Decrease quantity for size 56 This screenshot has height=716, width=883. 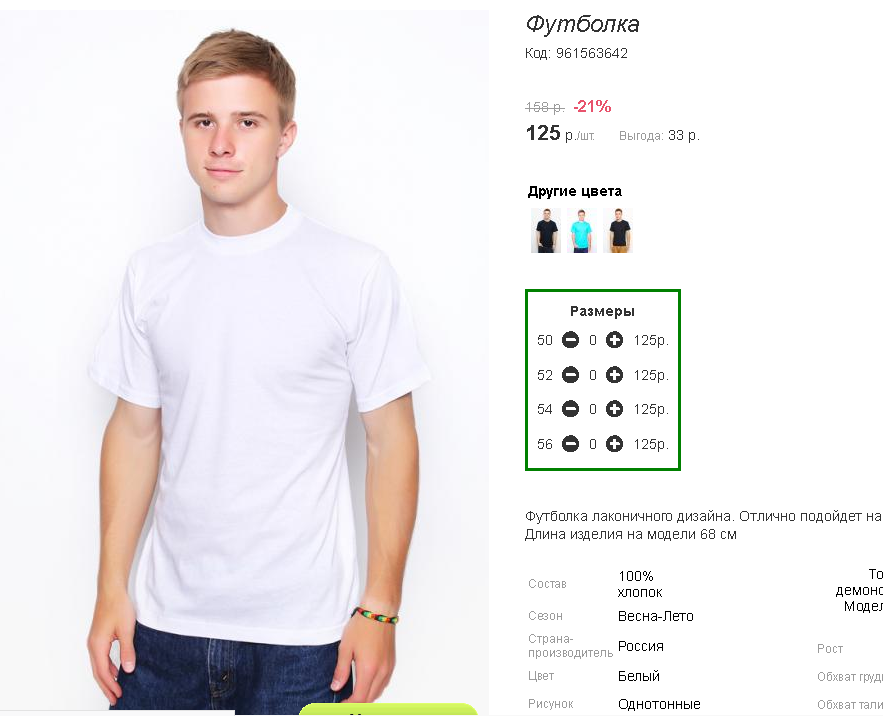tap(570, 444)
